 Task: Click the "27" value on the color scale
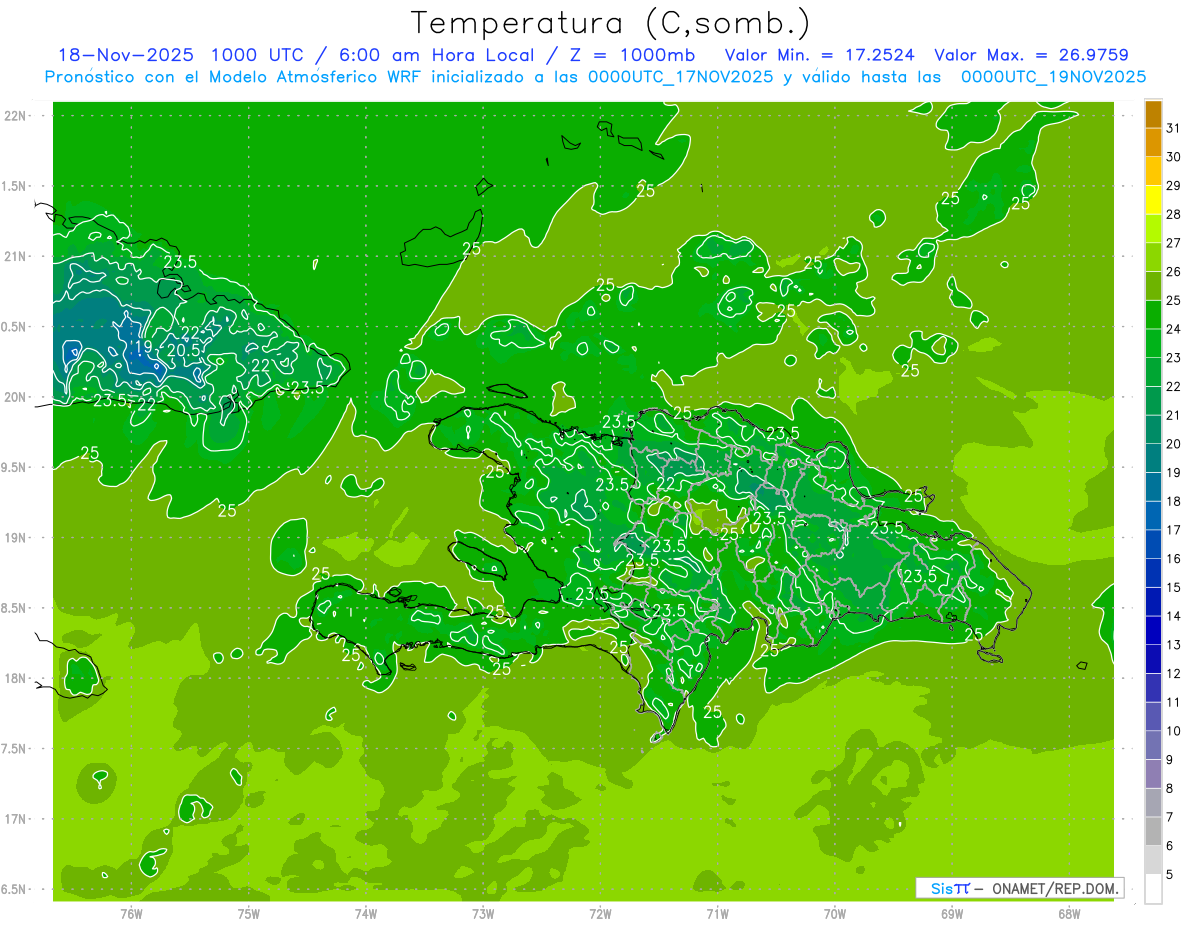click(x=1173, y=243)
